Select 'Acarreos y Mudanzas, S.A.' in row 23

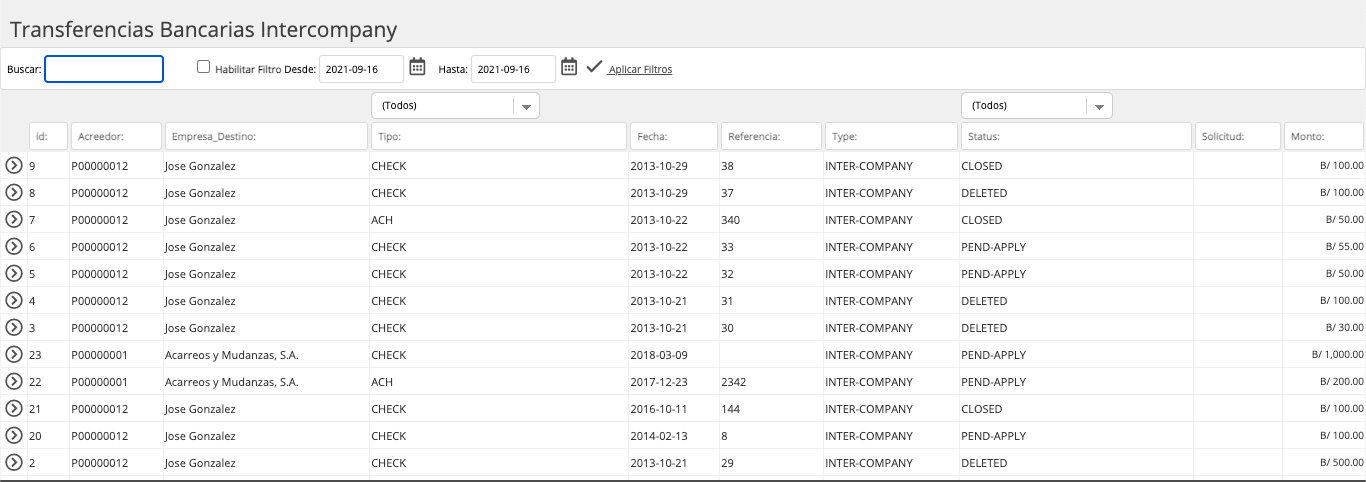pos(231,355)
